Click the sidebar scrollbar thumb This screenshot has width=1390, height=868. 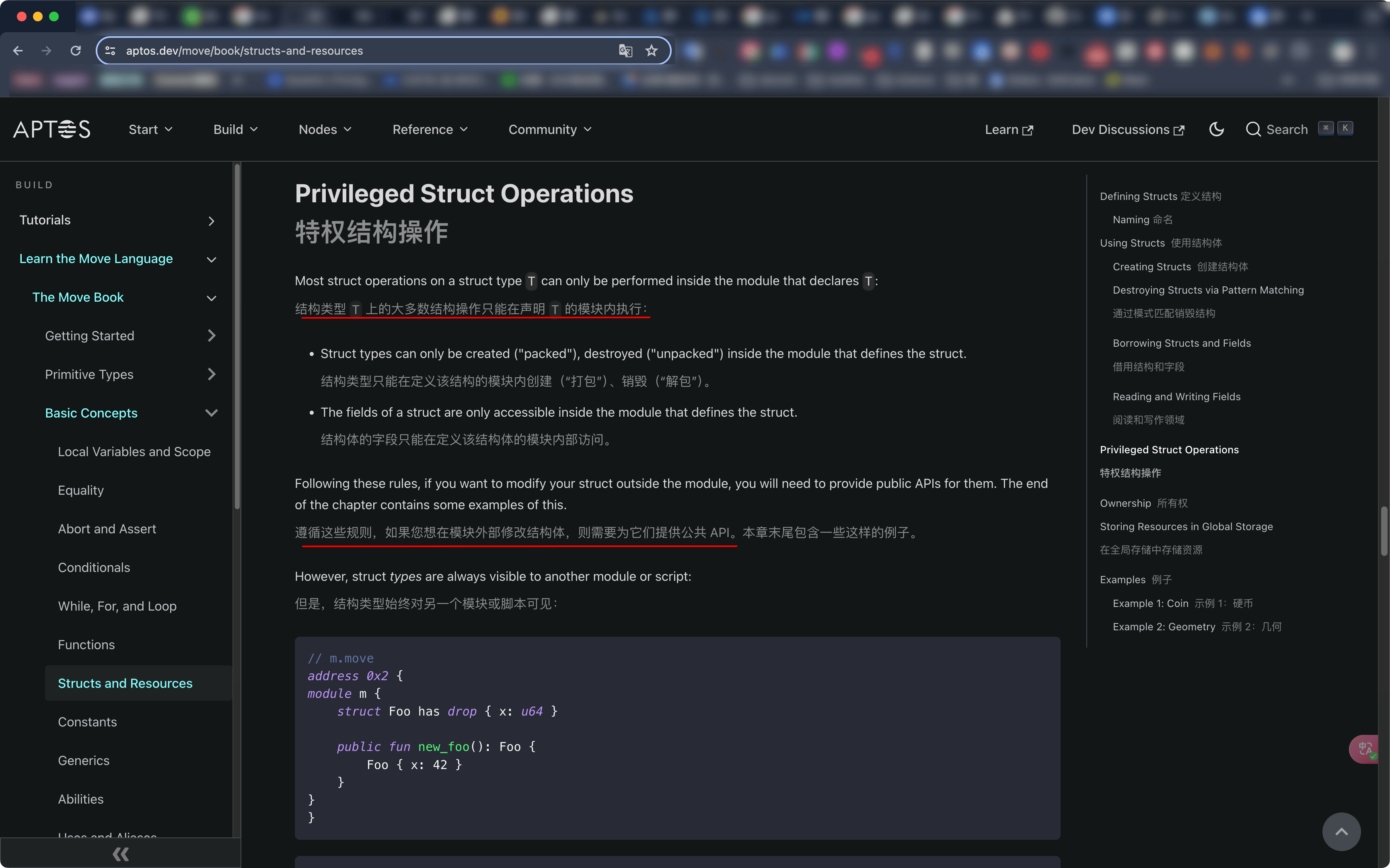[236, 336]
